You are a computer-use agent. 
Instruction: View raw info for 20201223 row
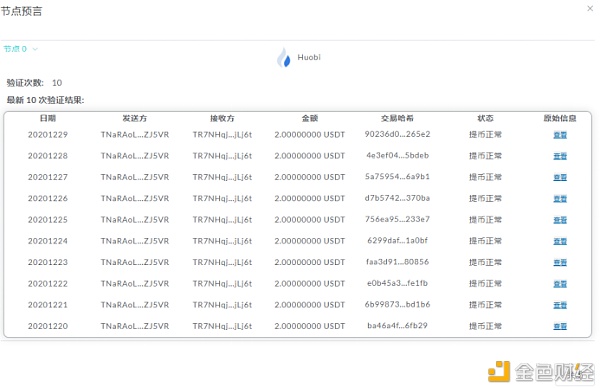point(560,262)
